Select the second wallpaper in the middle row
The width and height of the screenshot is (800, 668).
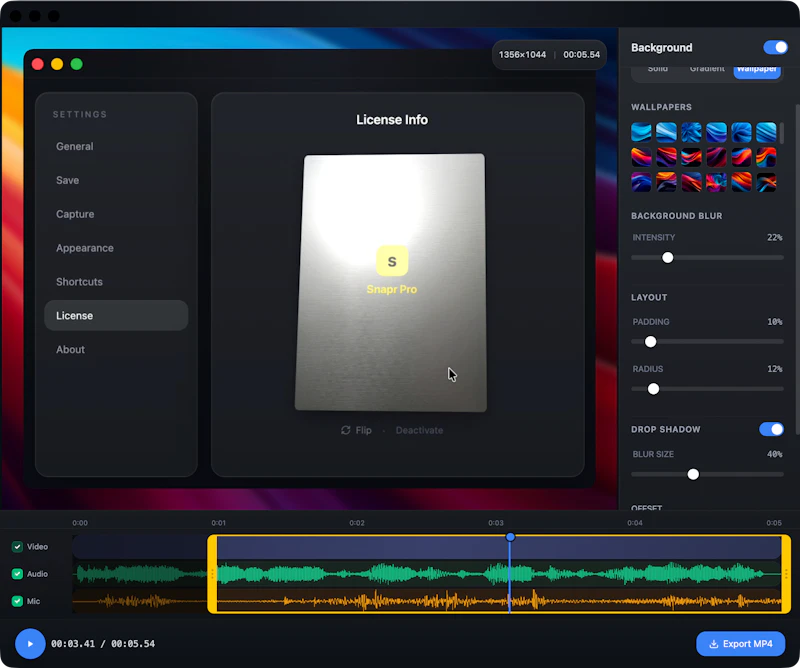[666, 157]
